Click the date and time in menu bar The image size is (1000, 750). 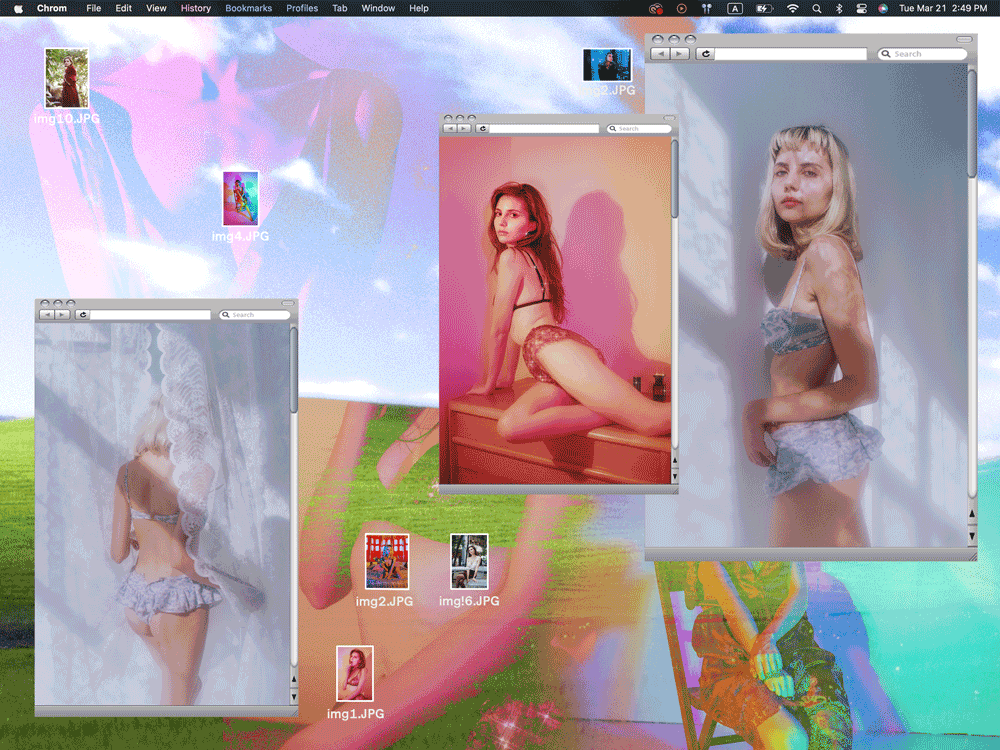946,8
